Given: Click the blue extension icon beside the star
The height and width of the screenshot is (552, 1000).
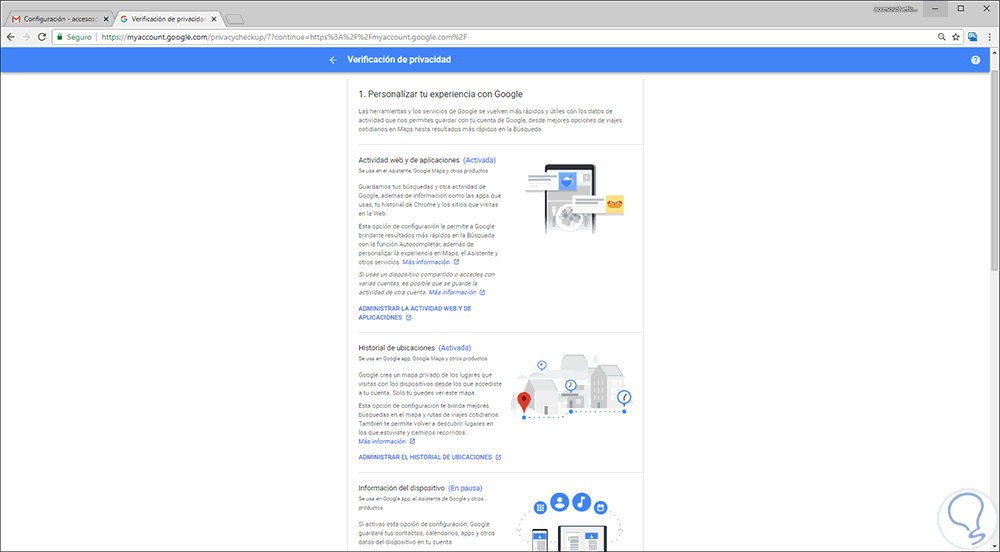Looking at the screenshot, I should (x=973, y=37).
